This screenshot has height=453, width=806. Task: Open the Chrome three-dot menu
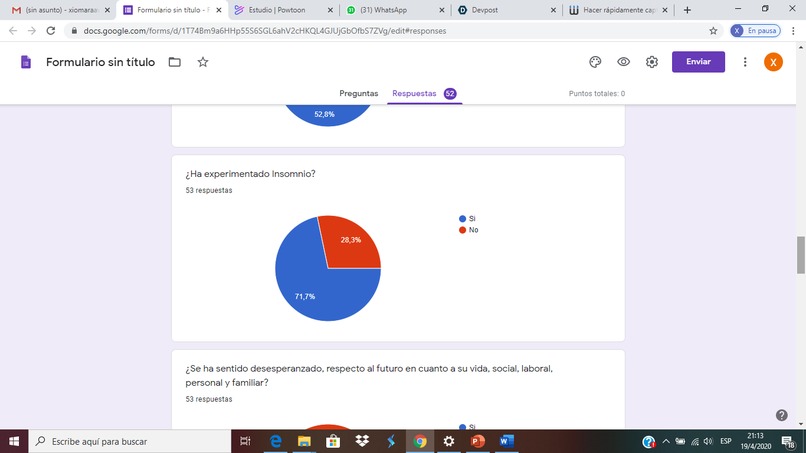793,31
